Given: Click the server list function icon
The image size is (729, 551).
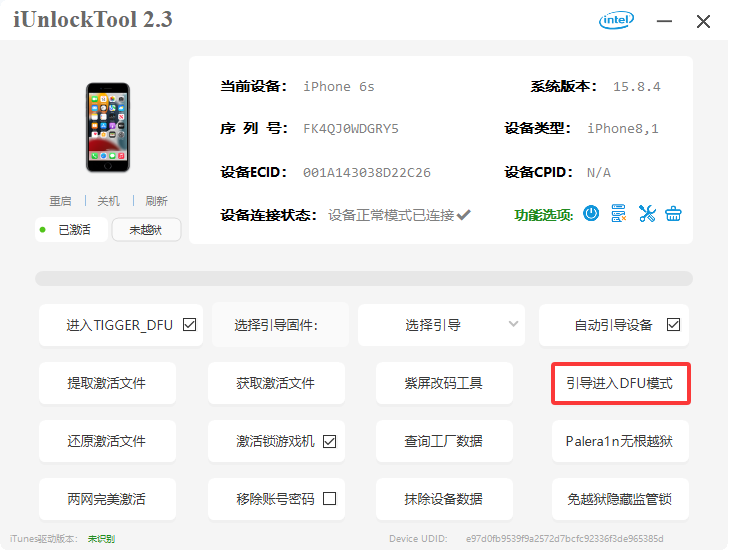Looking at the screenshot, I should pos(618,214).
